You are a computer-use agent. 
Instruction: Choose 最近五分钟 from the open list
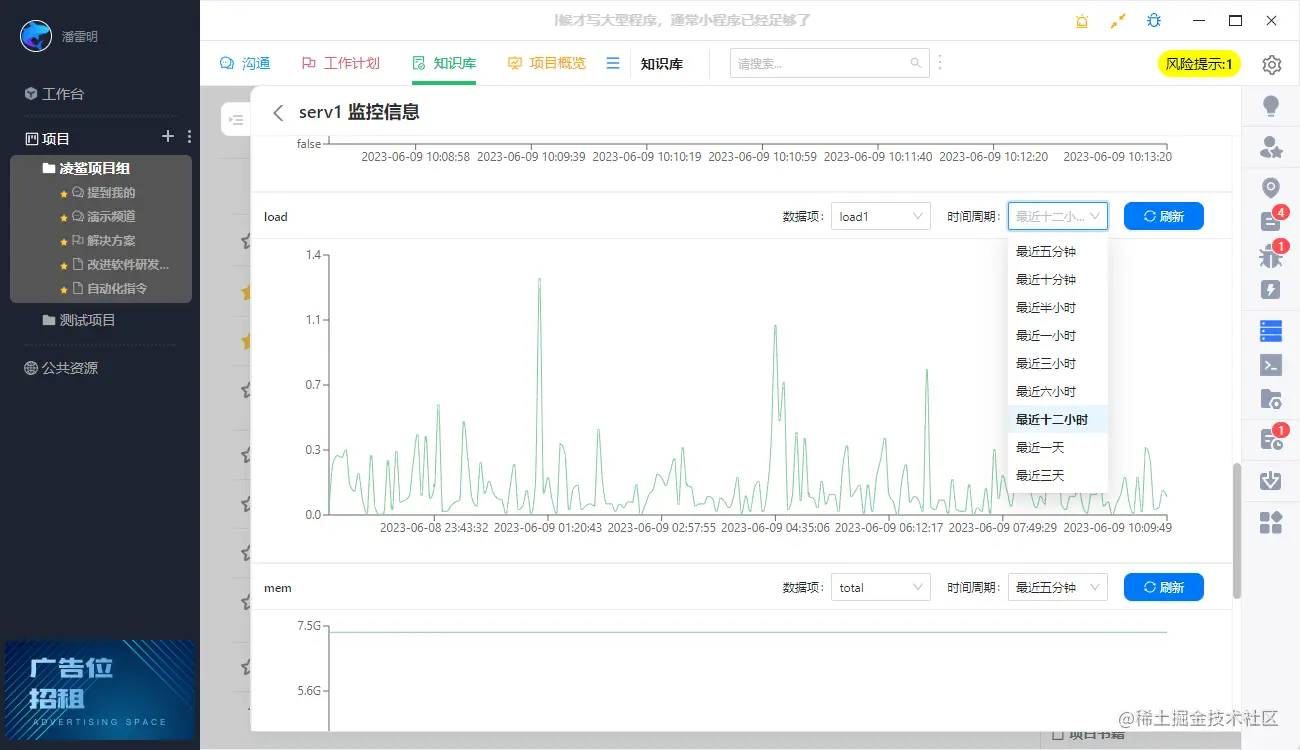tap(1058, 251)
